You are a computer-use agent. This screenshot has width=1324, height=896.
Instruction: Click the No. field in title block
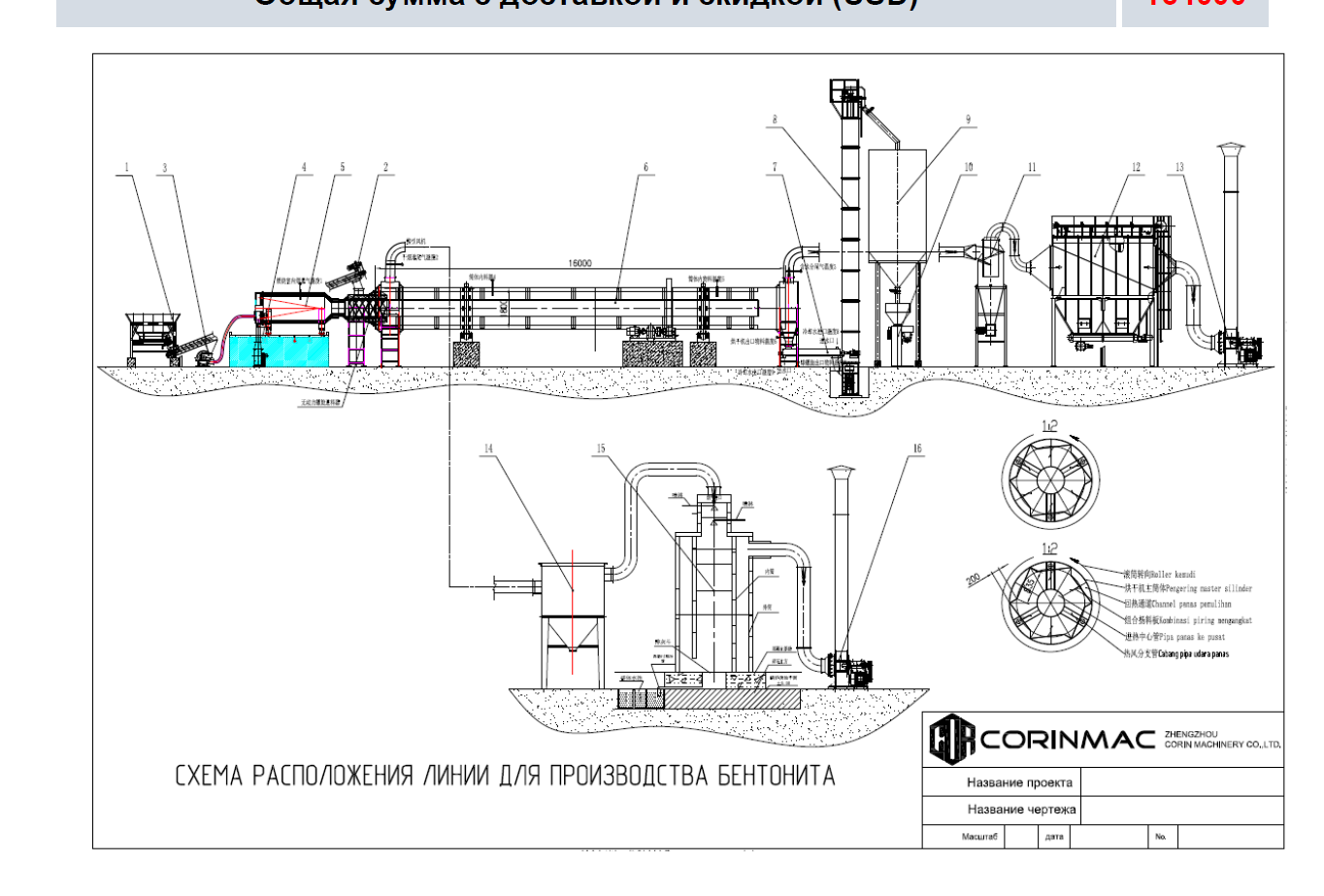(1161, 837)
